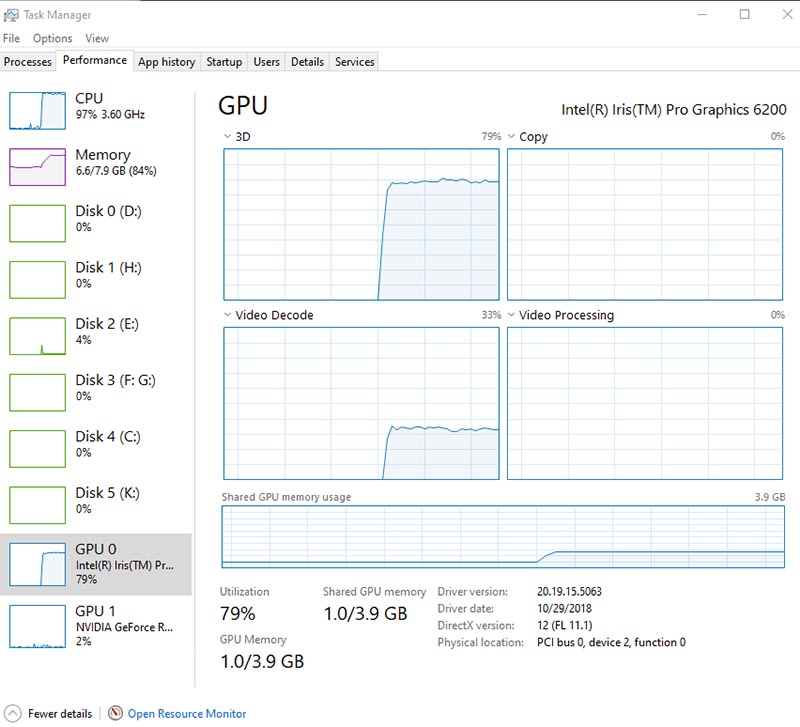The height and width of the screenshot is (727, 800).
Task: Click the Task Manager app icon in title bar
Action: coord(11,15)
